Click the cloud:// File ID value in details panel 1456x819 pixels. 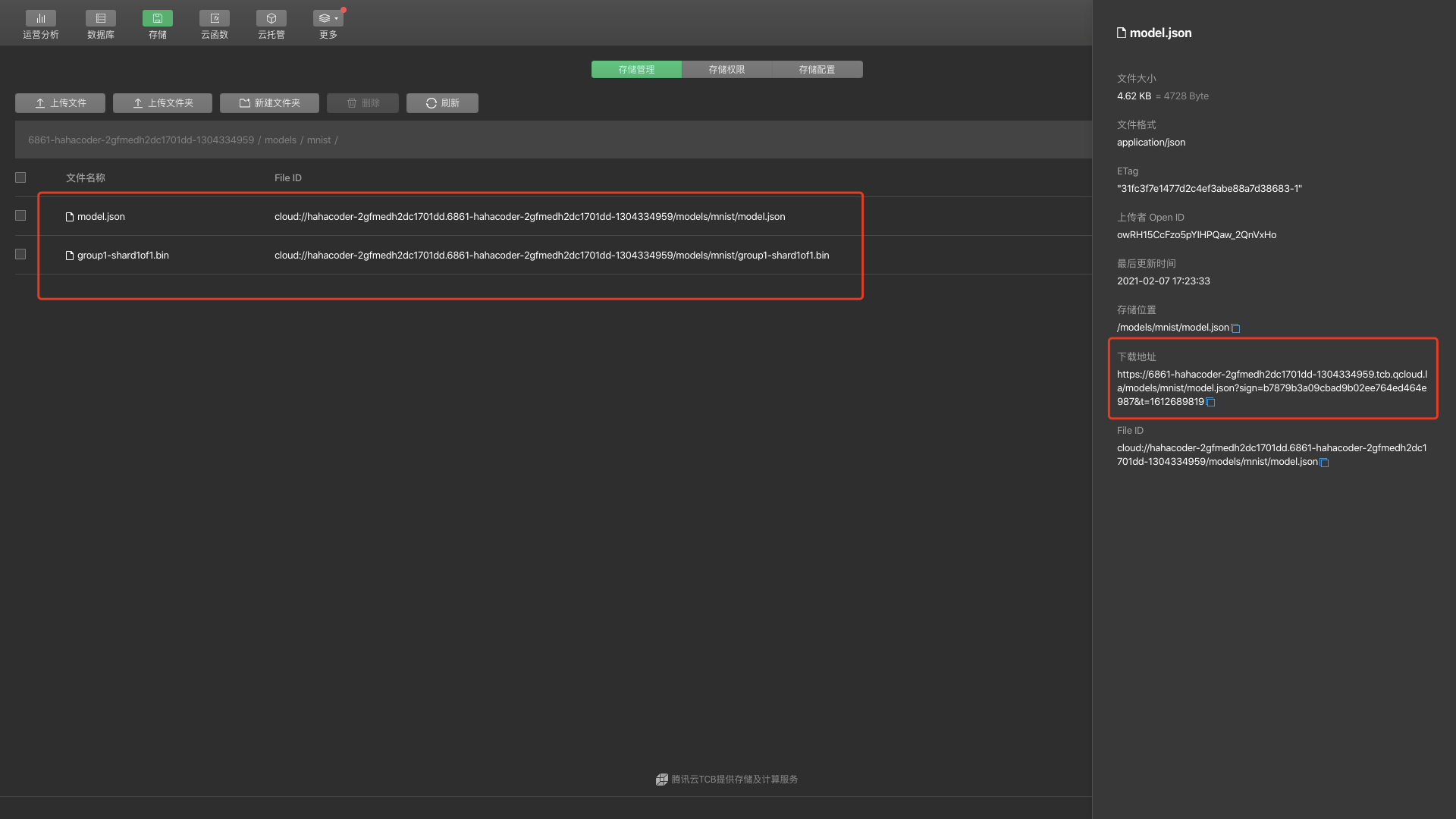click(x=1272, y=455)
